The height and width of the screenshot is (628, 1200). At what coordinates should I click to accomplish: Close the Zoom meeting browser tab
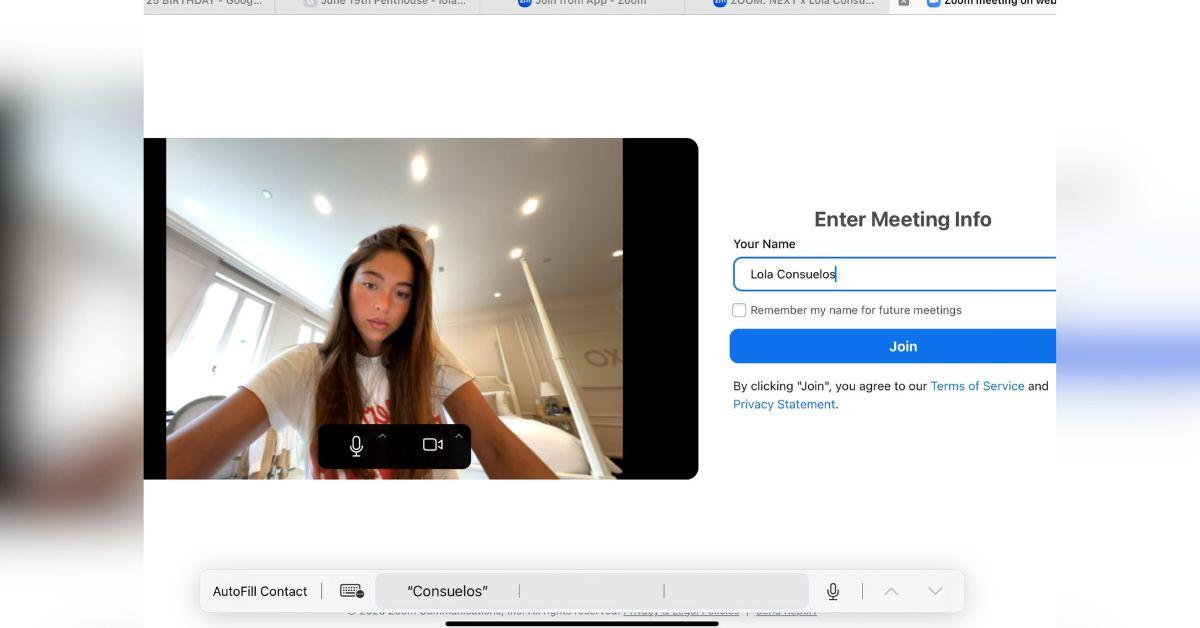click(x=904, y=3)
